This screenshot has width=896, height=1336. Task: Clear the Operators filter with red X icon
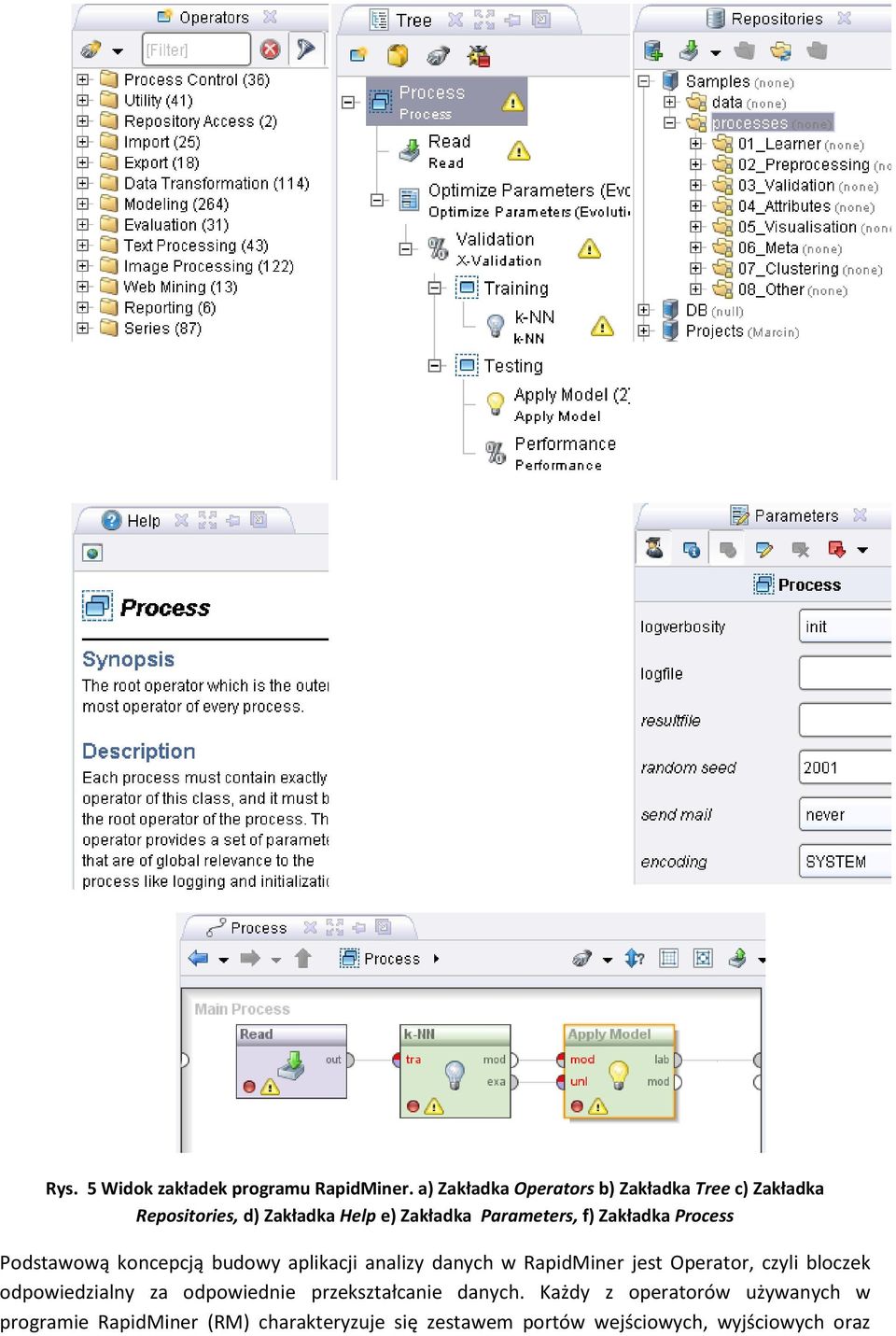tap(270, 49)
